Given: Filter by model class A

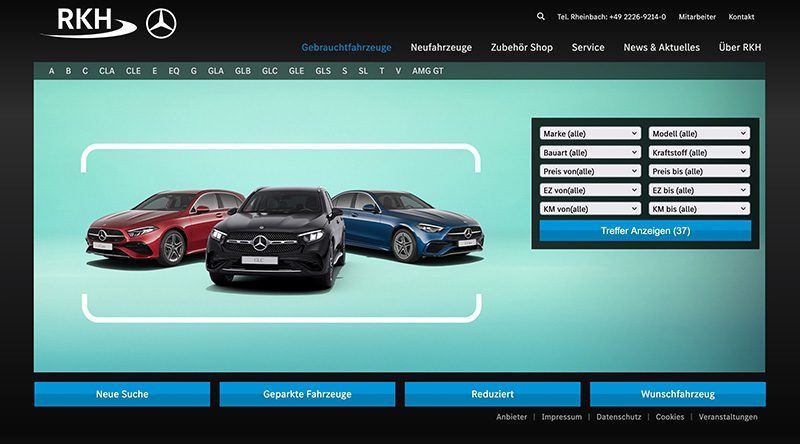Looking at the screenshot, I should click(x=52, y=71).
